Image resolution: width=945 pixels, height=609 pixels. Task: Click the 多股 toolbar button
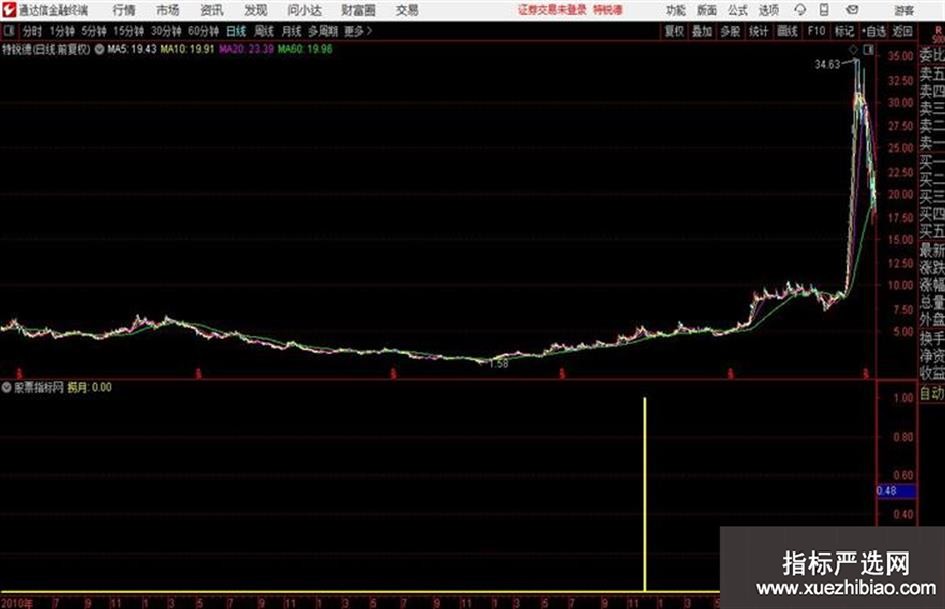730,31
